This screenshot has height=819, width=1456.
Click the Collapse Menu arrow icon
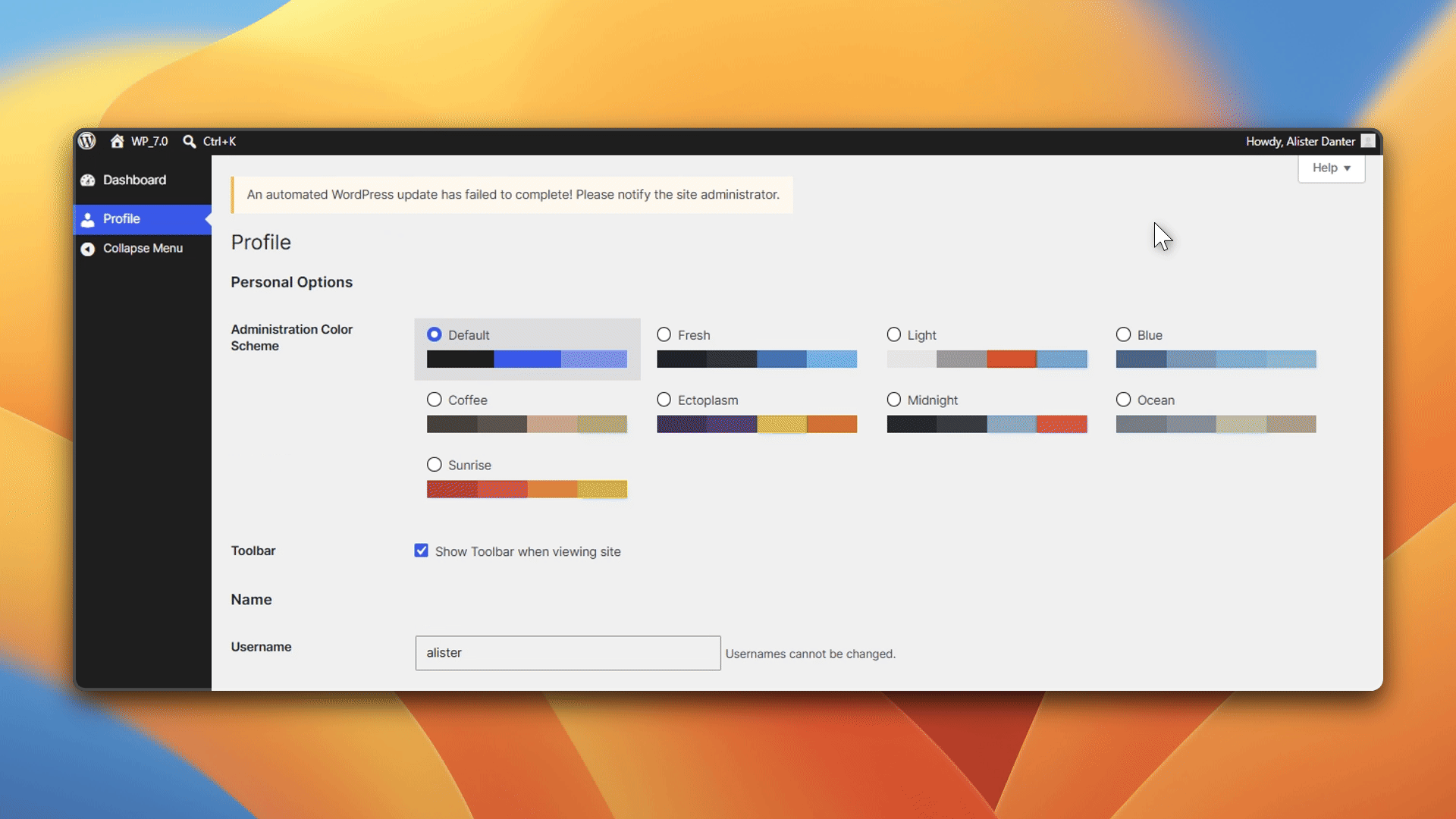tap(88, 249)
